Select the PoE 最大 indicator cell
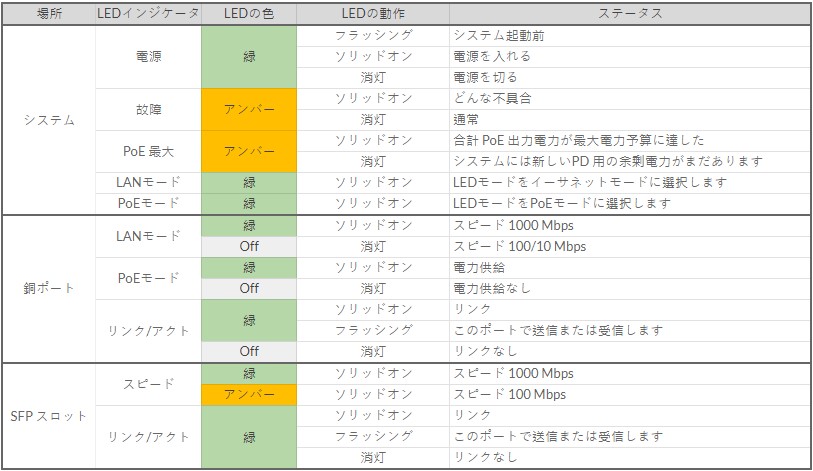This screenshot has height=471, width=813. [148, 151]
